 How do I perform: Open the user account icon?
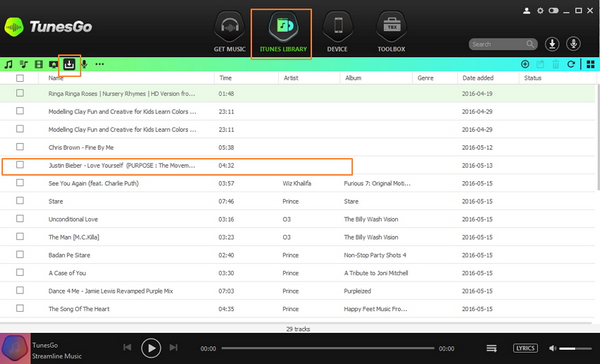pyautogui.click(x=527, y=11)
